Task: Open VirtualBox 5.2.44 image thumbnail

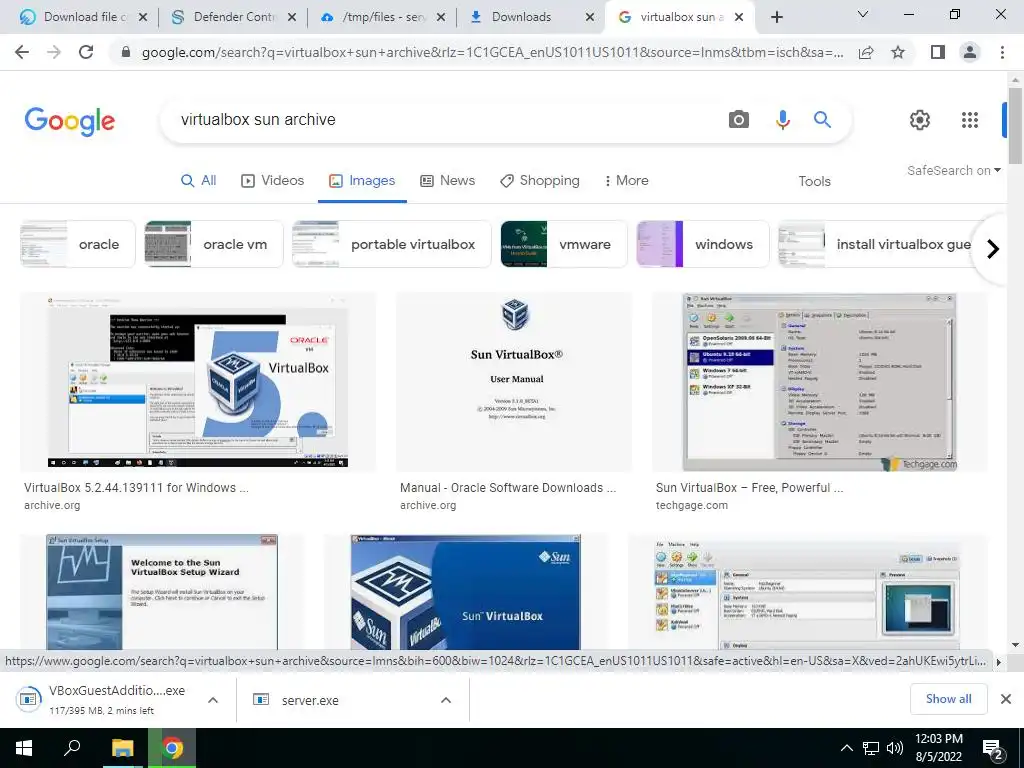Action: click(198, 381)
